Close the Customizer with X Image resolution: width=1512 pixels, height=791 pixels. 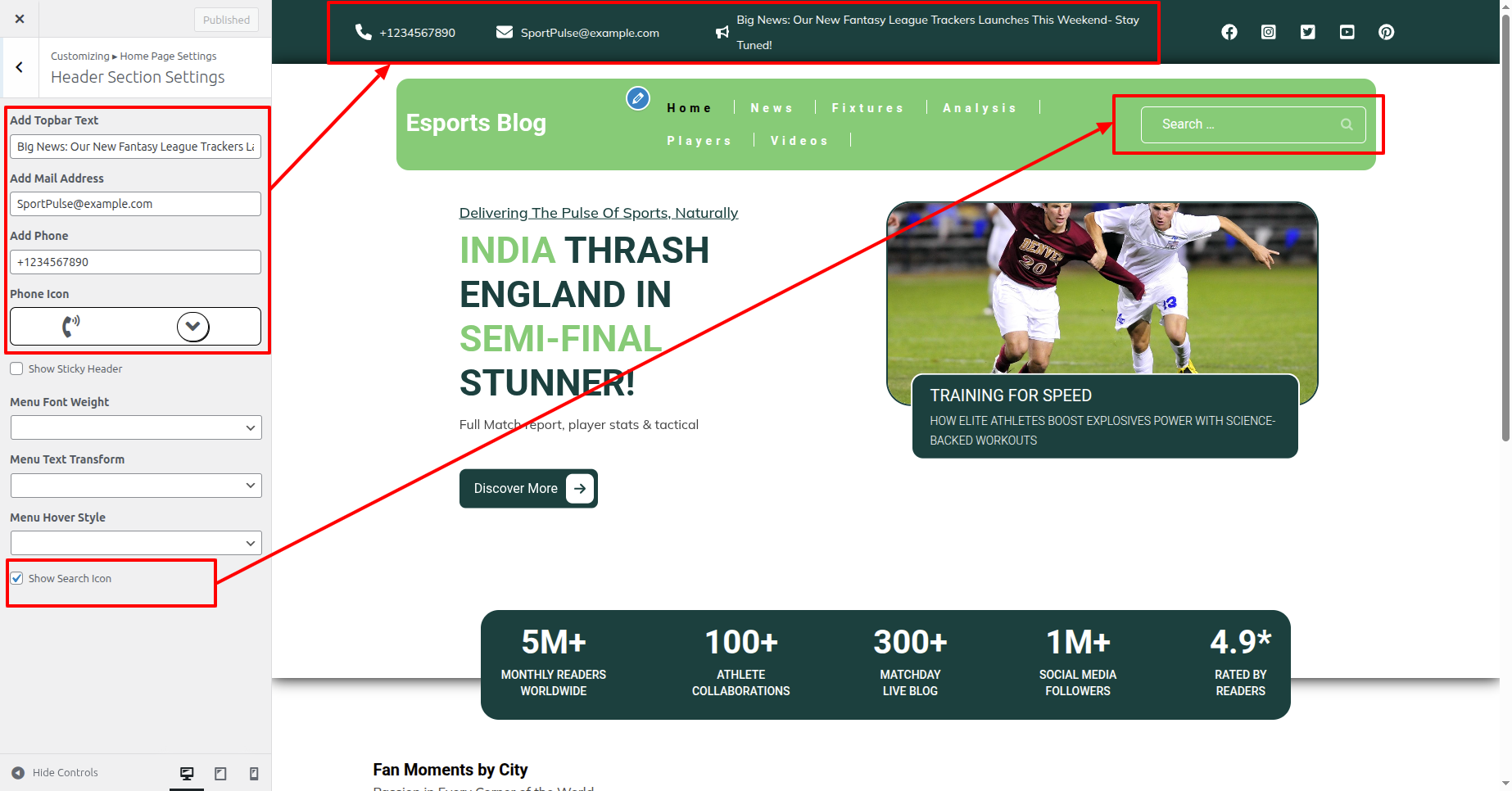click(x=20, y=19)
